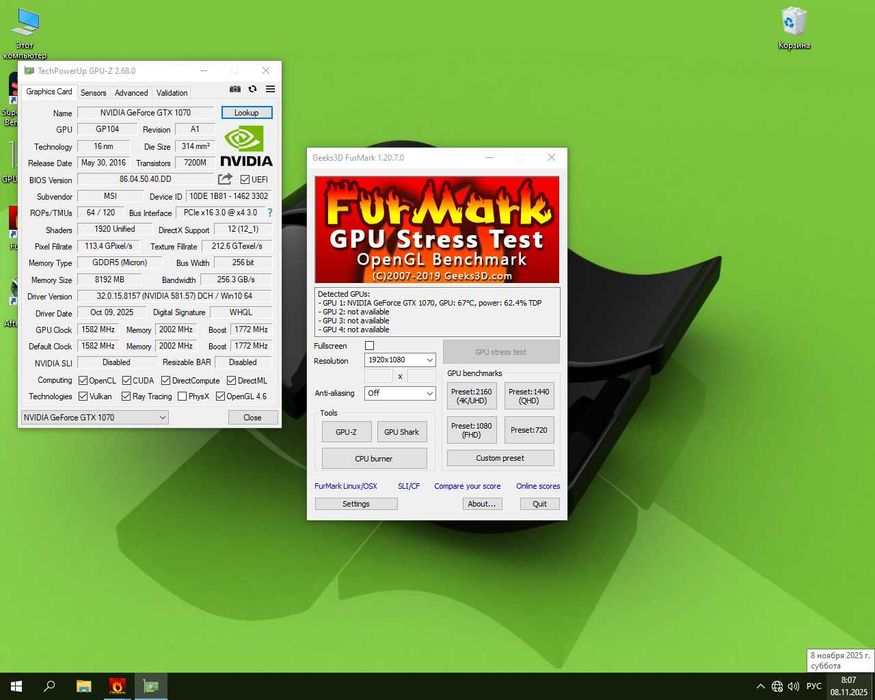Toggle the OpenCL checkbox
The image size is (875, 700).
coord(83,381)
